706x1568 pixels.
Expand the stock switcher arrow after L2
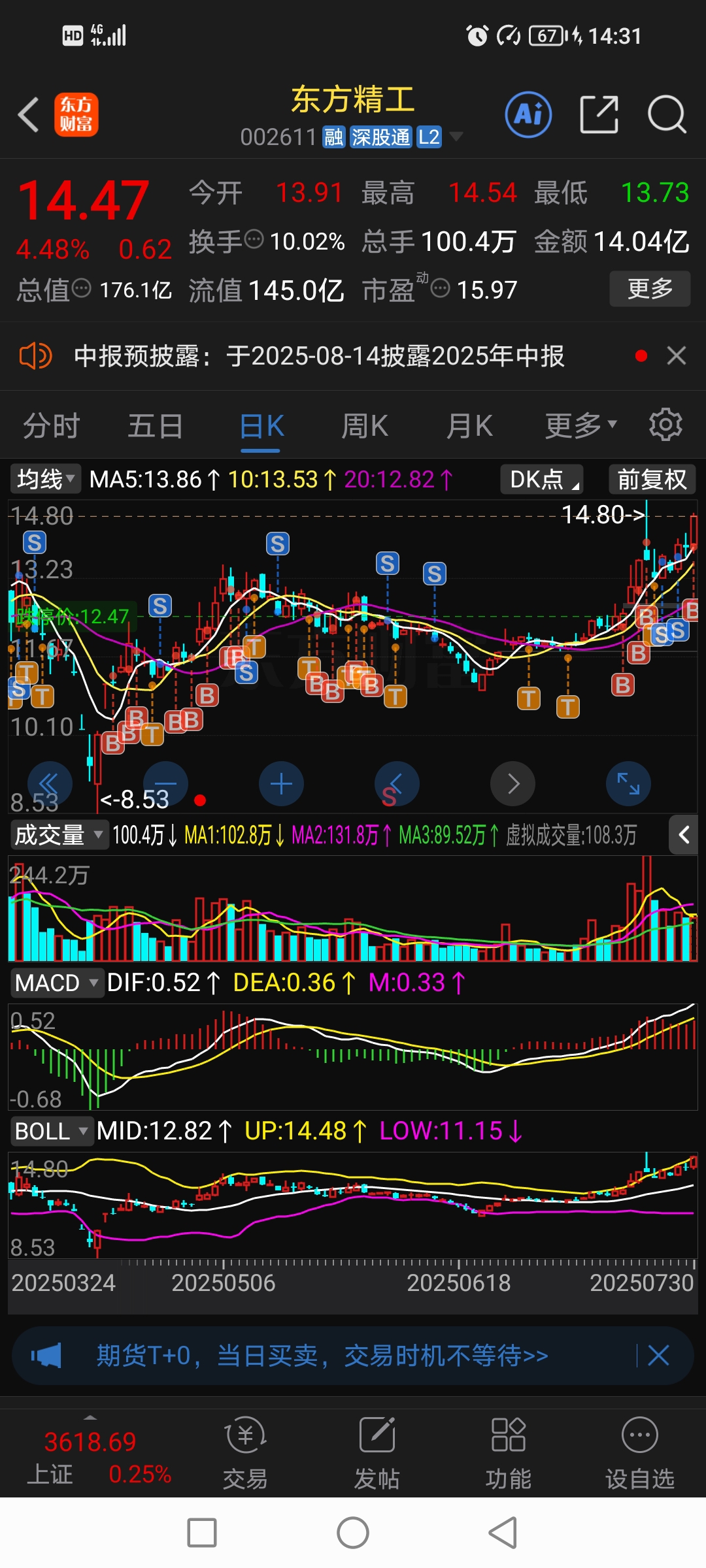coord(456,137)
